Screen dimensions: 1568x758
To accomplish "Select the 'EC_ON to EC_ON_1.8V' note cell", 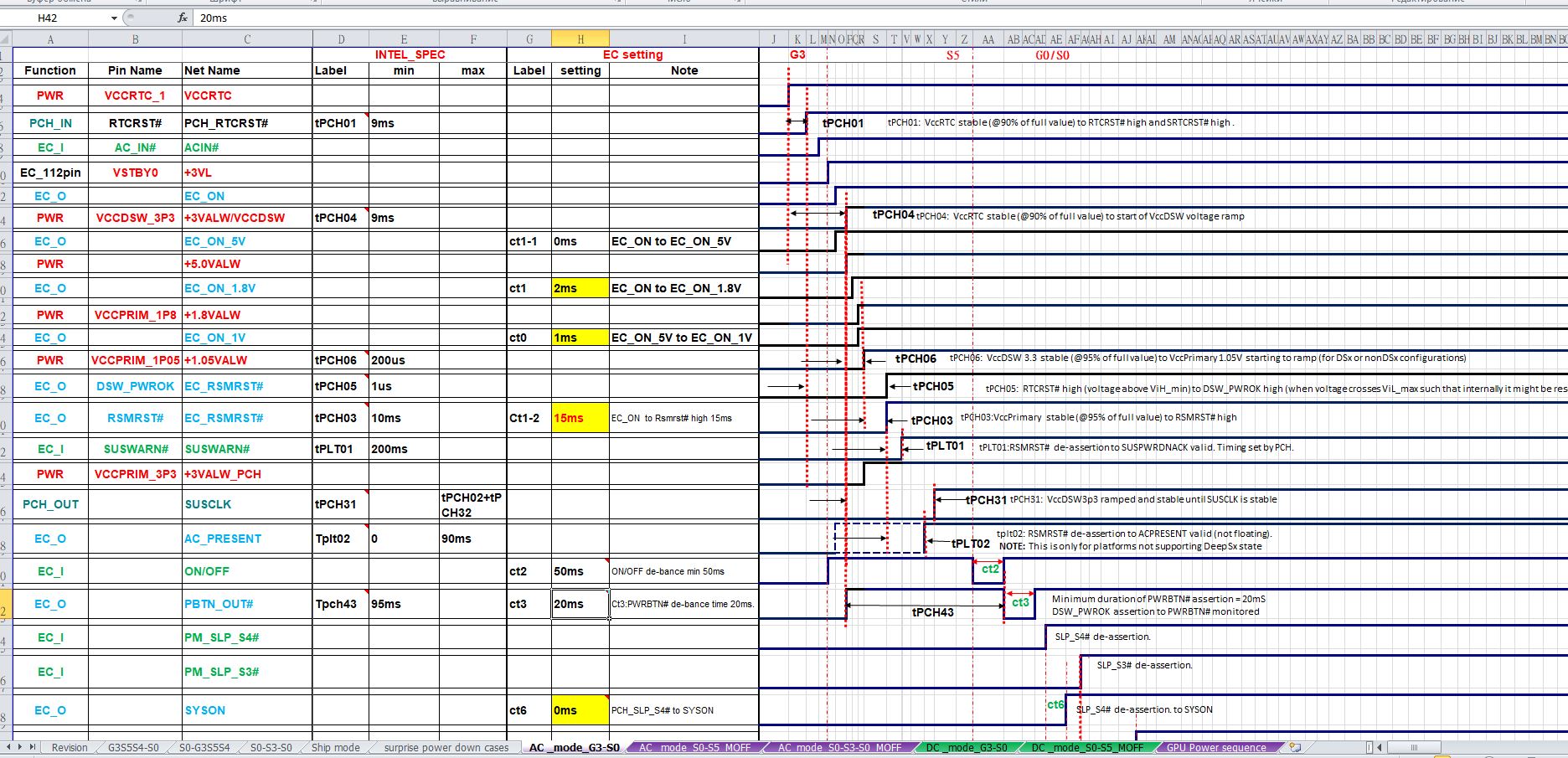I will pyautogui.click(x=684, y=288).
